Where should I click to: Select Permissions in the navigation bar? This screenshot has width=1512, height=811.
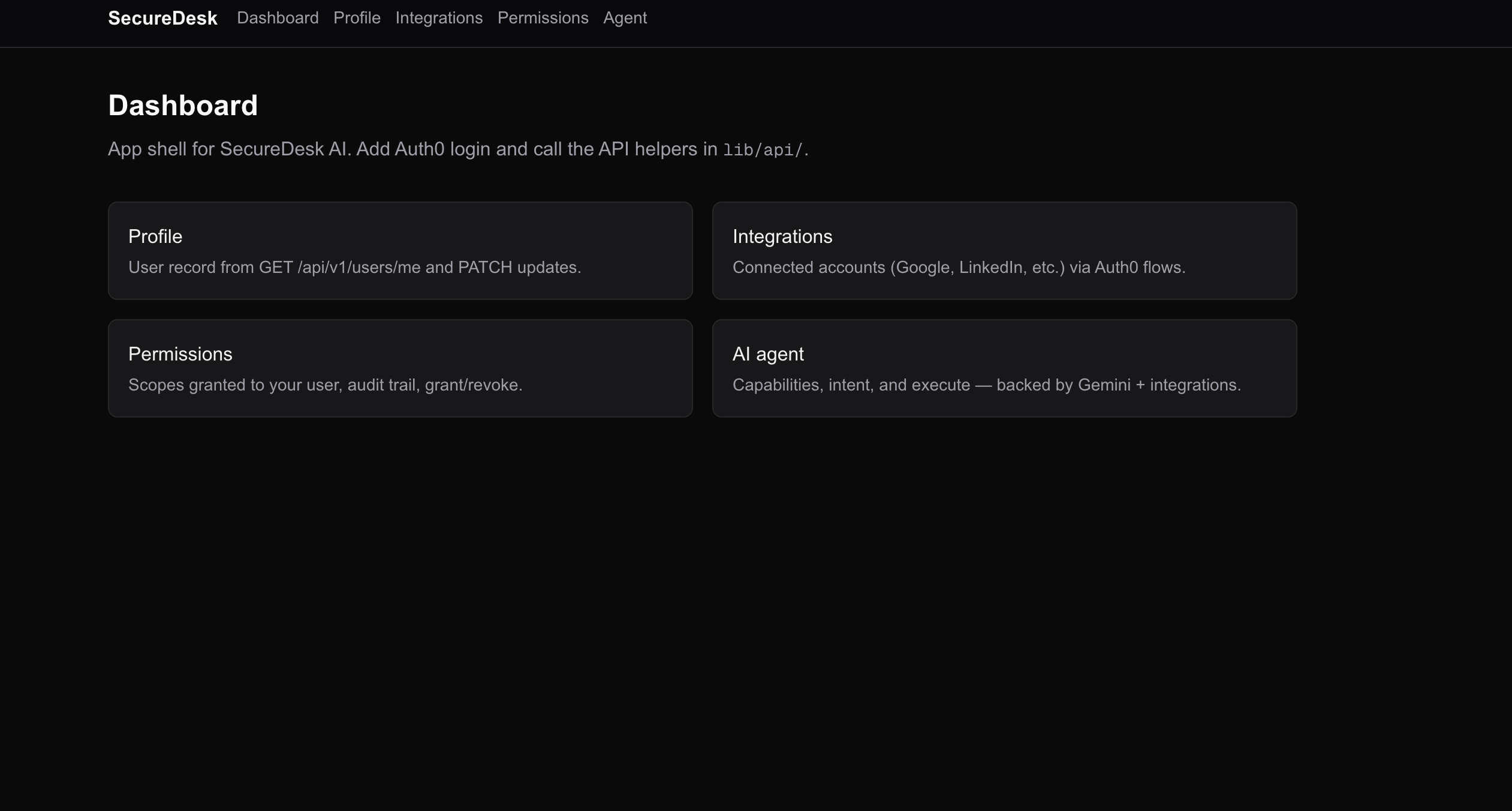[543, 18]
